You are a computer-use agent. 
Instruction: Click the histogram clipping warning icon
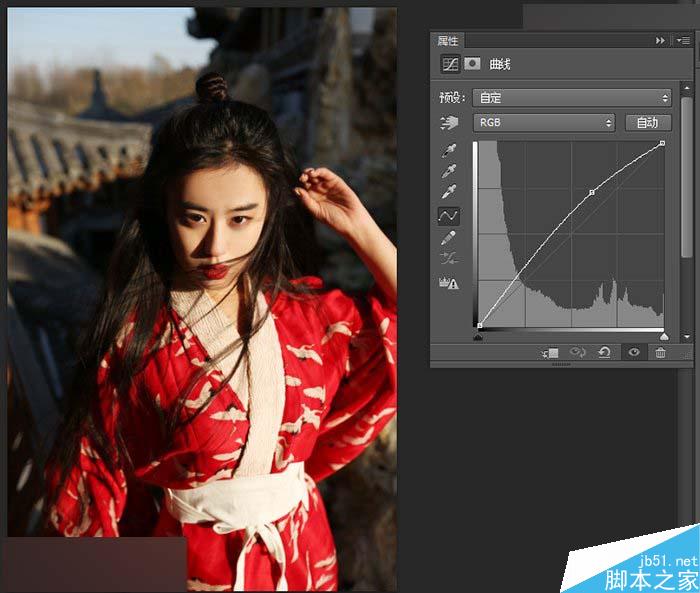(x=449, y=283)
